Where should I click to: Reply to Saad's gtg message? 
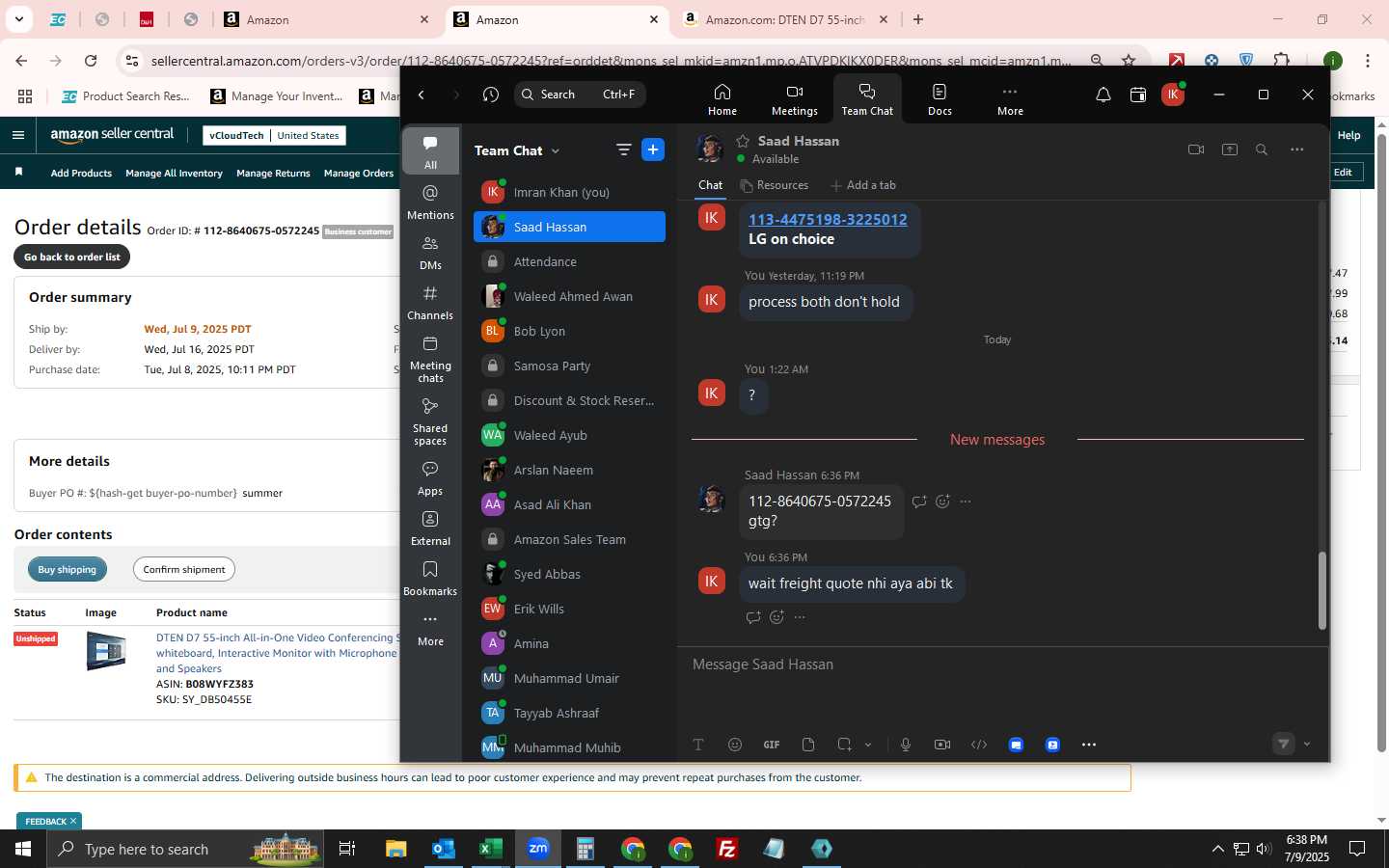point(919,502)
